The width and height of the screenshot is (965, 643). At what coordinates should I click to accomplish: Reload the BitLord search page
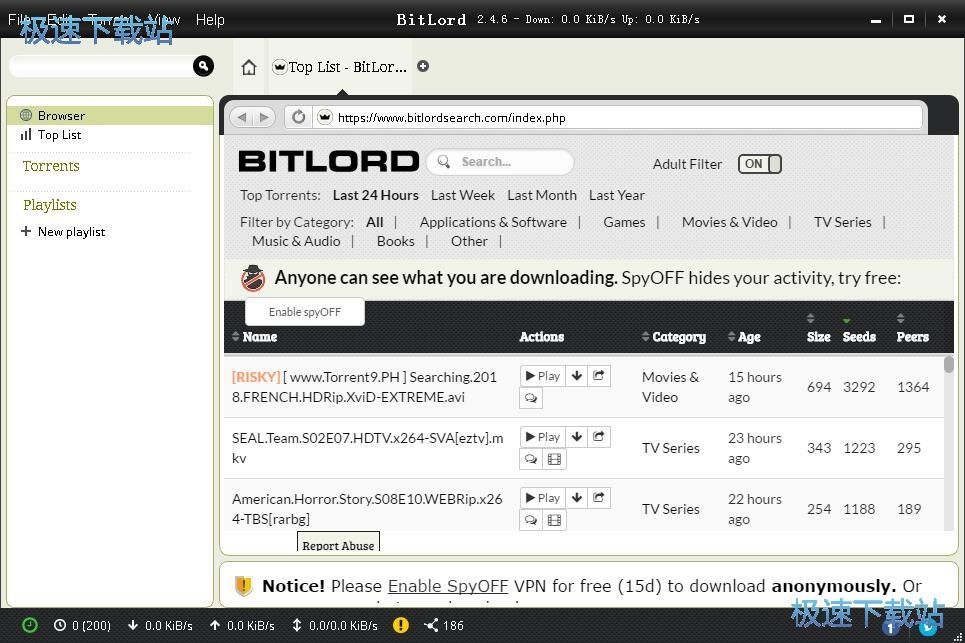(298, 117)
